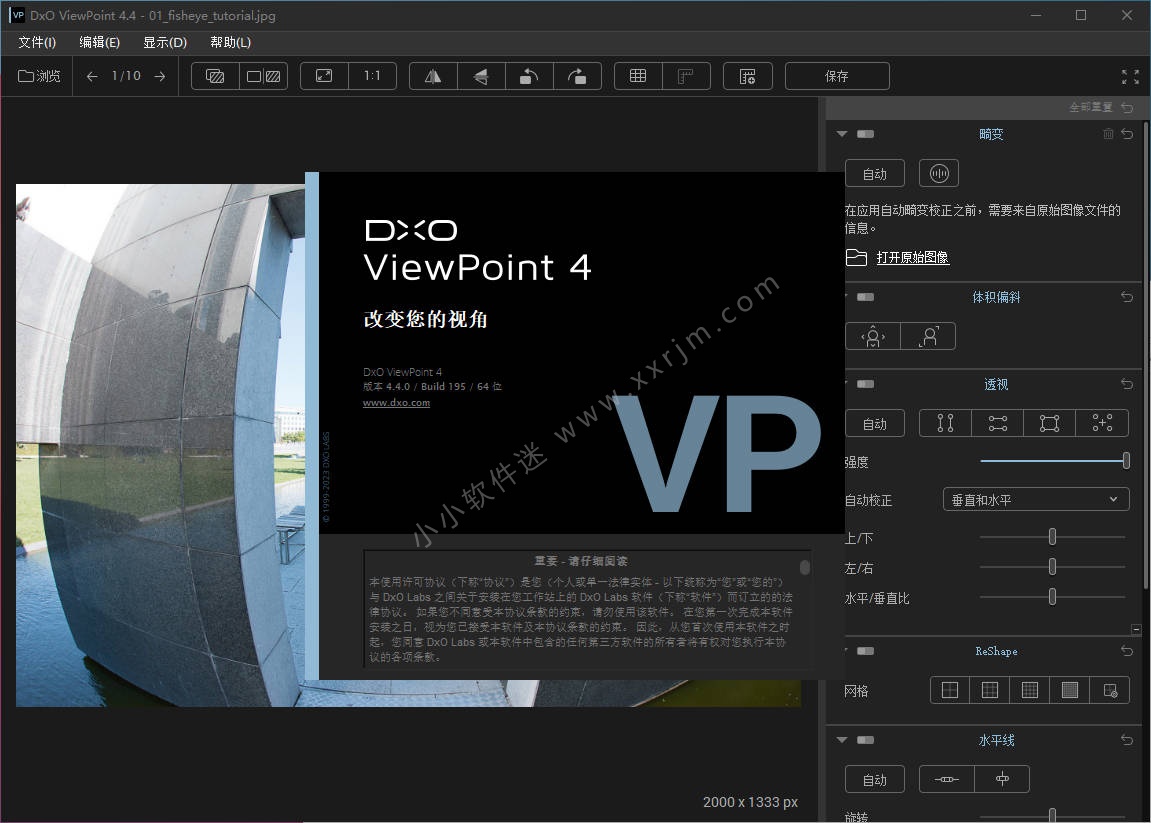Image resolution: width=1151 pixels, height=823 pixels.
Task: Click 自动 button in 透视 panel
Action: 874,424
